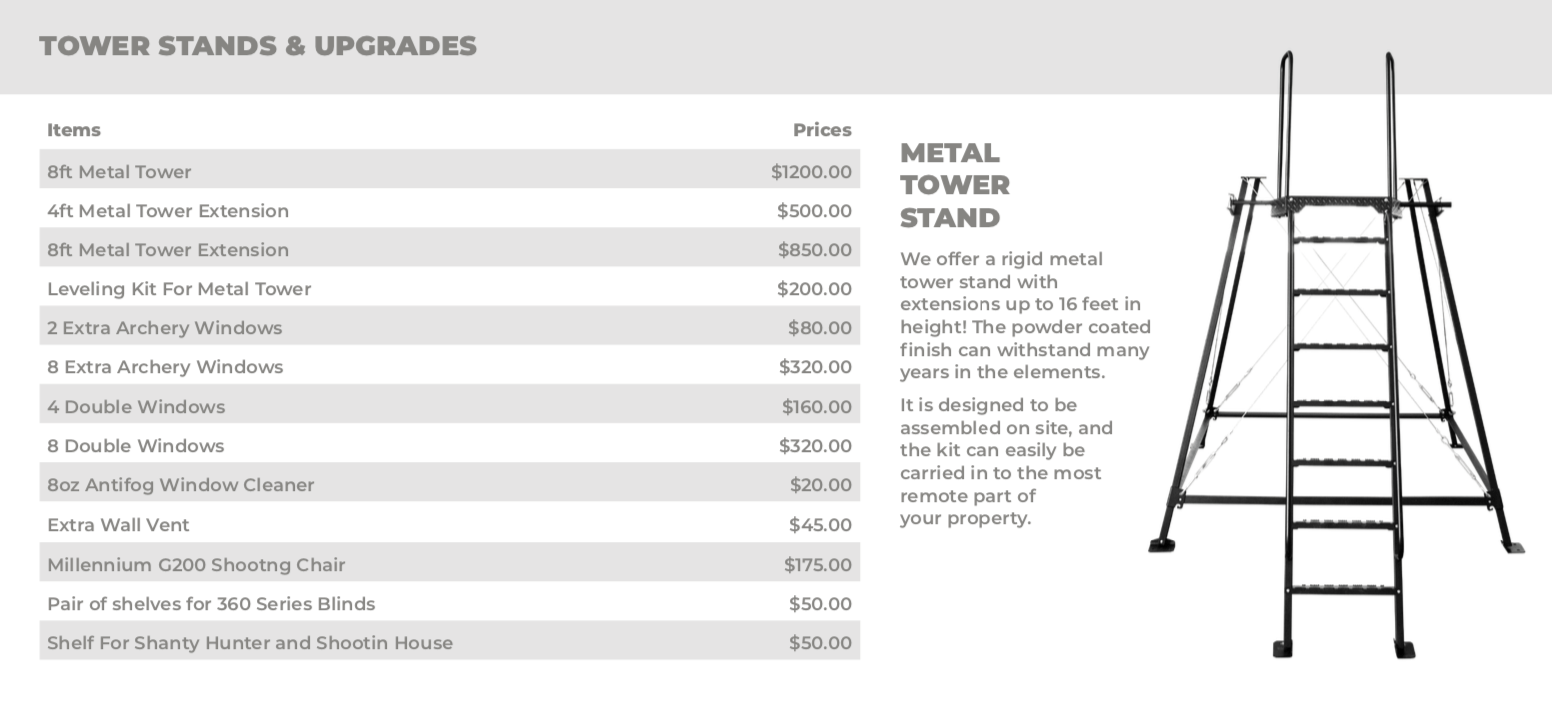The image size is (1552, 710).
Task: Click the Prices column header
Action: tap(822, 130)
